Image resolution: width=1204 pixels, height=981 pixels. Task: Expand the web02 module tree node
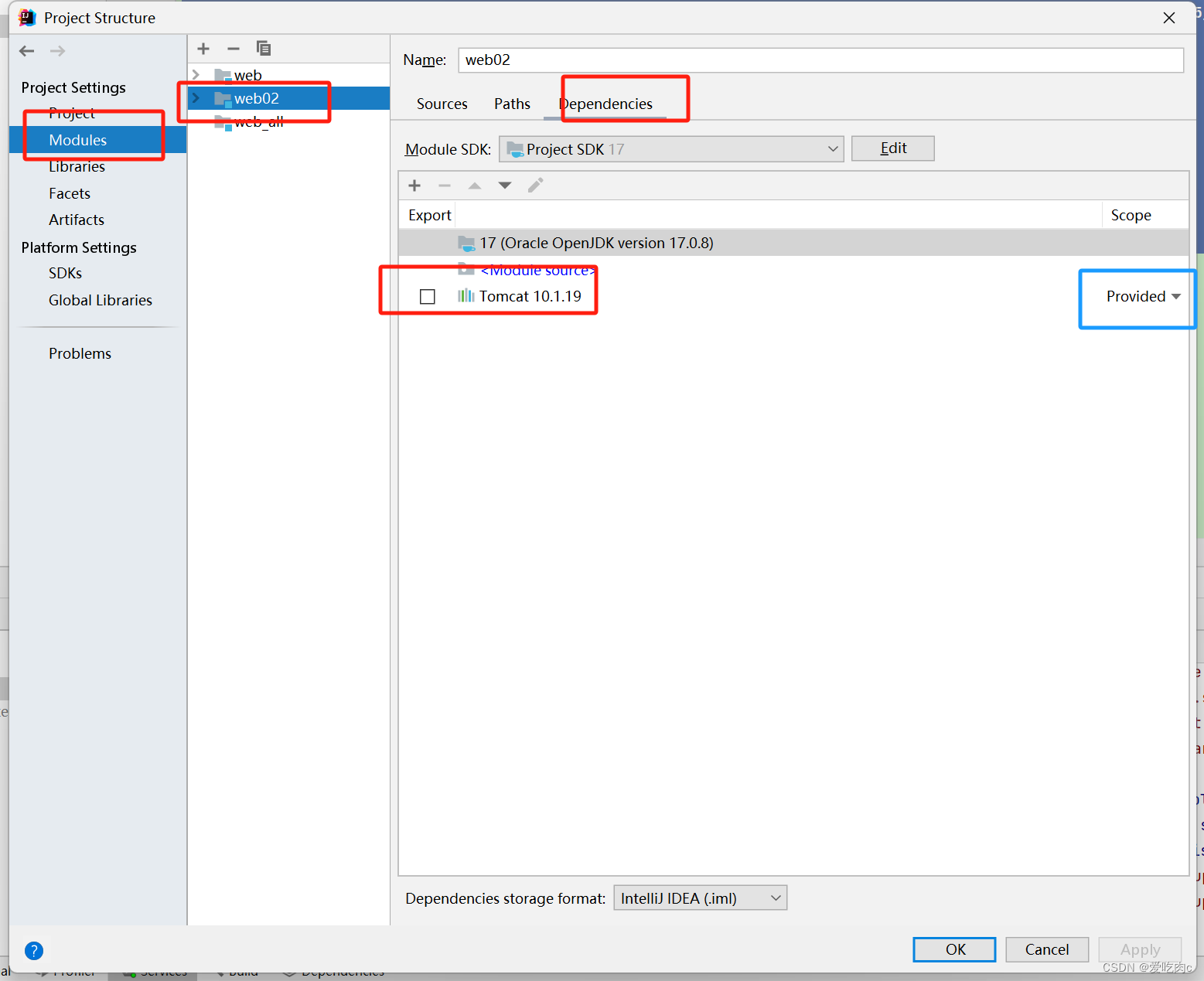point(196,98)
